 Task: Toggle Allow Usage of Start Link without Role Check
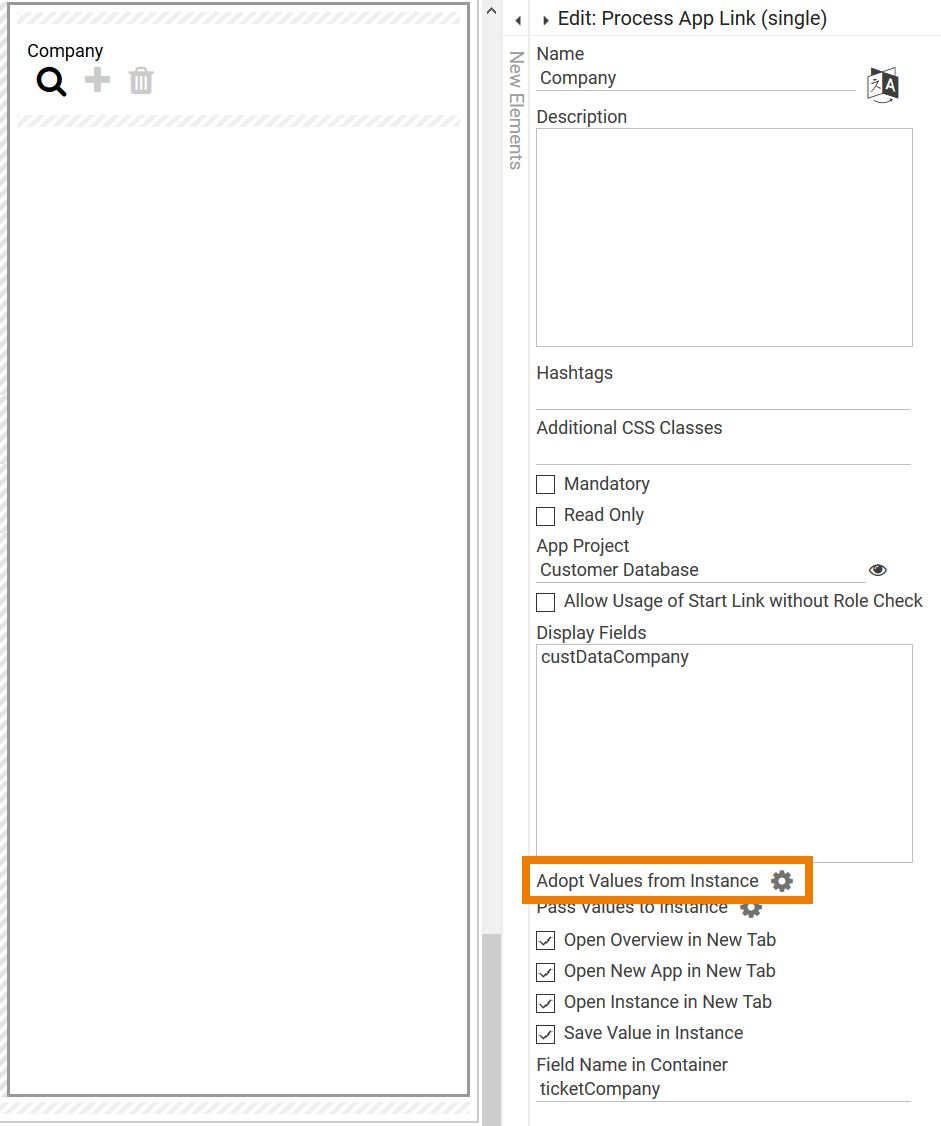(x=546, y=602)
